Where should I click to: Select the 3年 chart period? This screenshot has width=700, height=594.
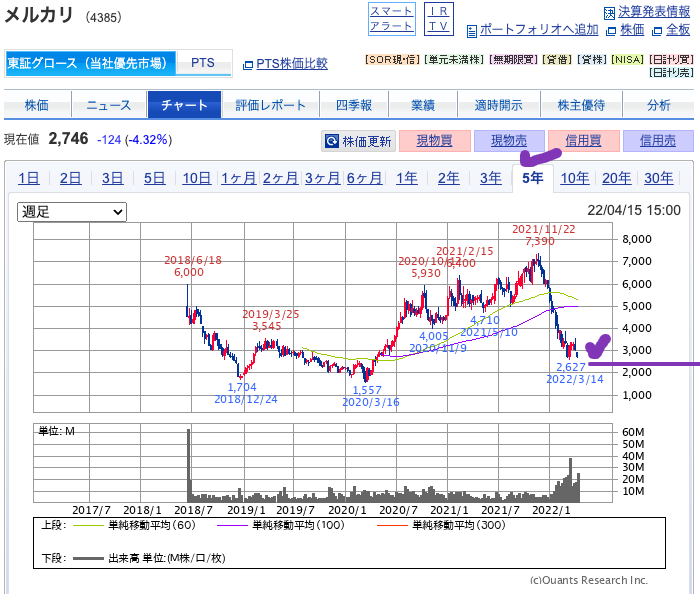[491, 179]
